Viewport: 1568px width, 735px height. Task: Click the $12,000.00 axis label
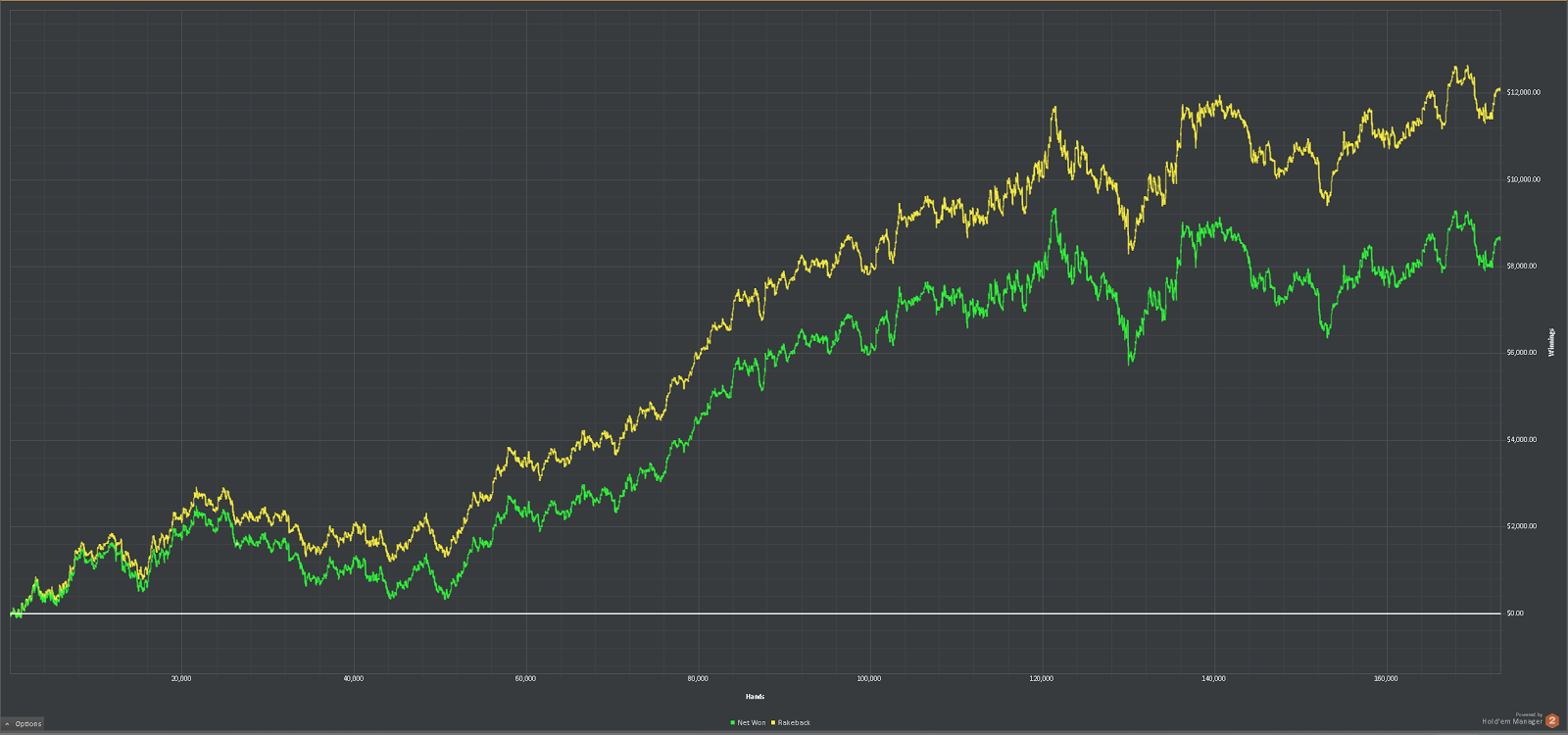[1524, 92]
